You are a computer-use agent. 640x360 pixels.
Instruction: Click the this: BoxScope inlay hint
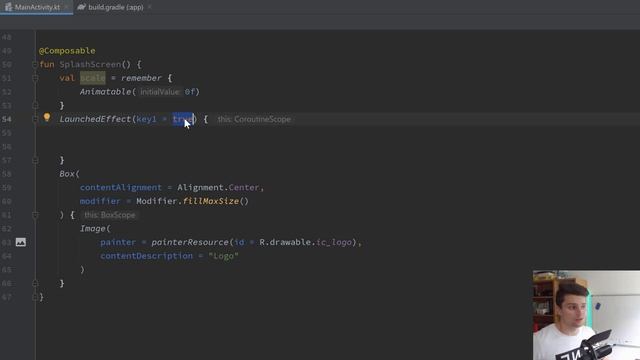coord(109,215)
